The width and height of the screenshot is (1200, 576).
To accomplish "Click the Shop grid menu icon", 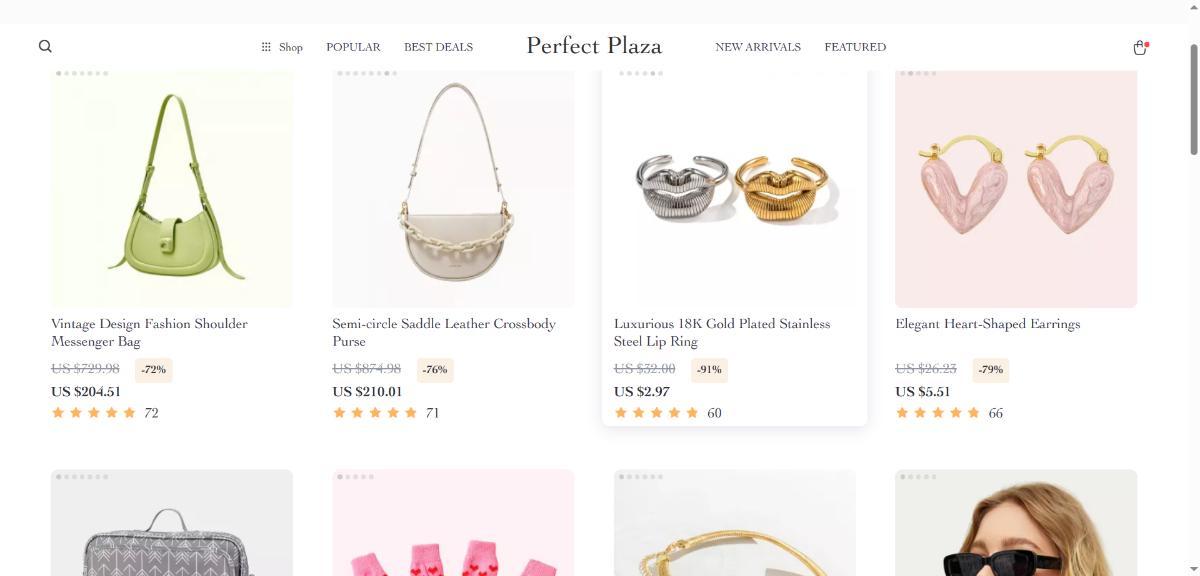I will click(266, 47).
